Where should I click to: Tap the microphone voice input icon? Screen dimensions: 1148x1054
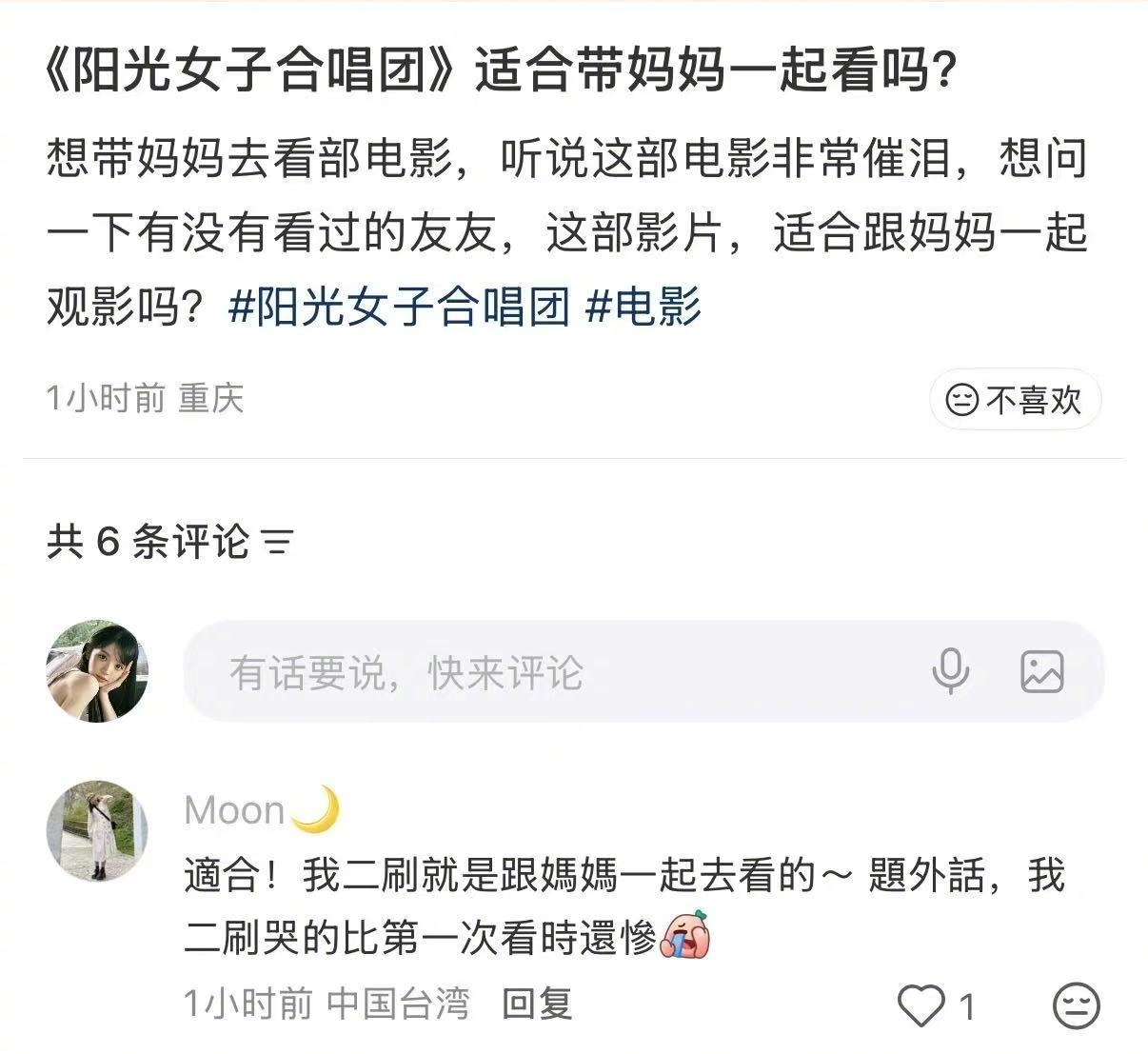950,671
